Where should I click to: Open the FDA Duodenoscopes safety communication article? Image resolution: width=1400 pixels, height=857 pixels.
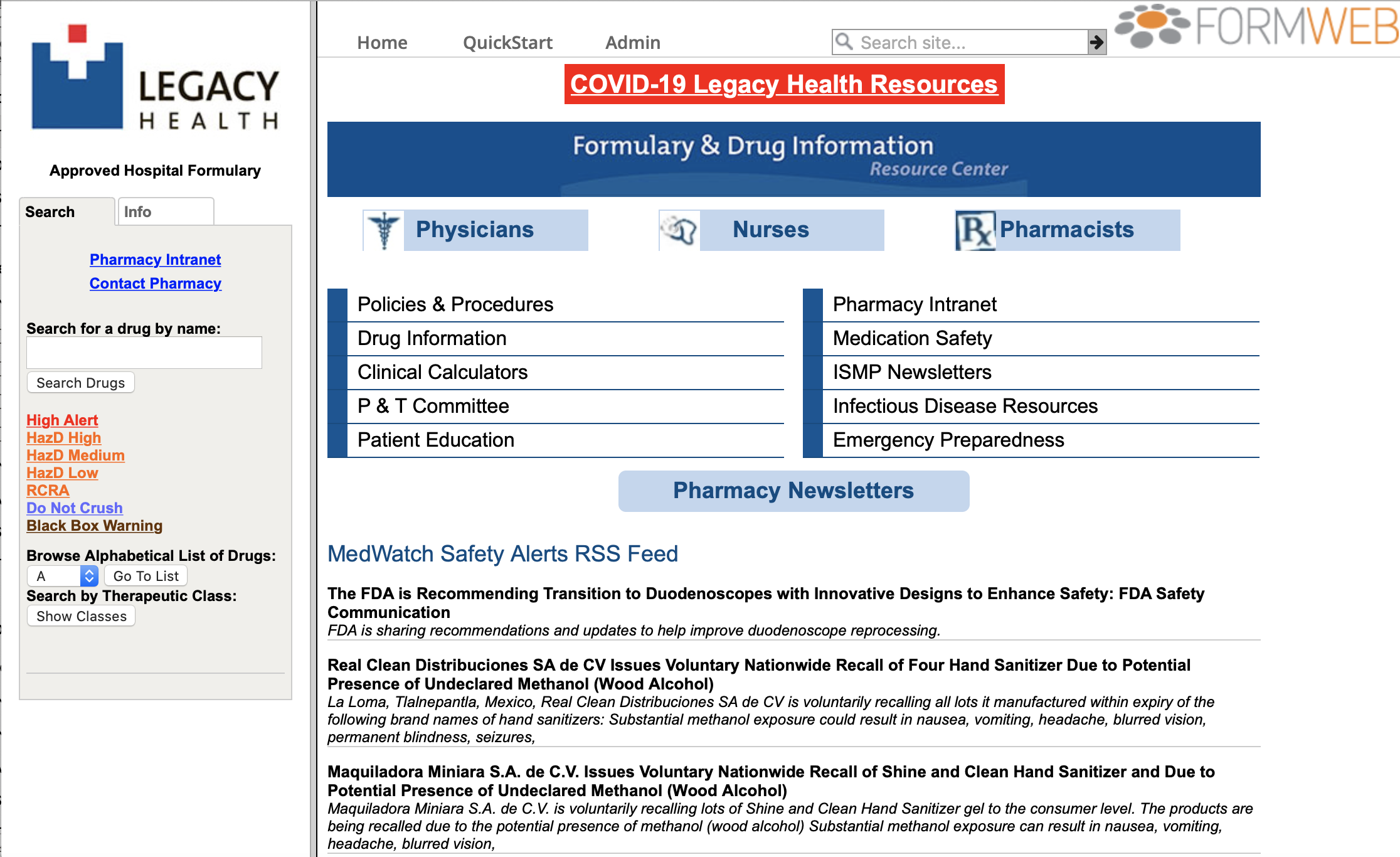coord(766,603)
